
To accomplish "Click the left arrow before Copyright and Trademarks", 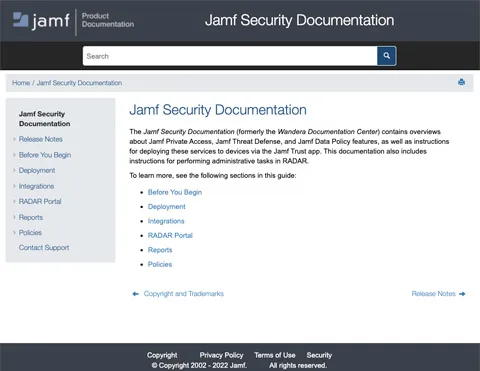I will [x=135, y=294].
